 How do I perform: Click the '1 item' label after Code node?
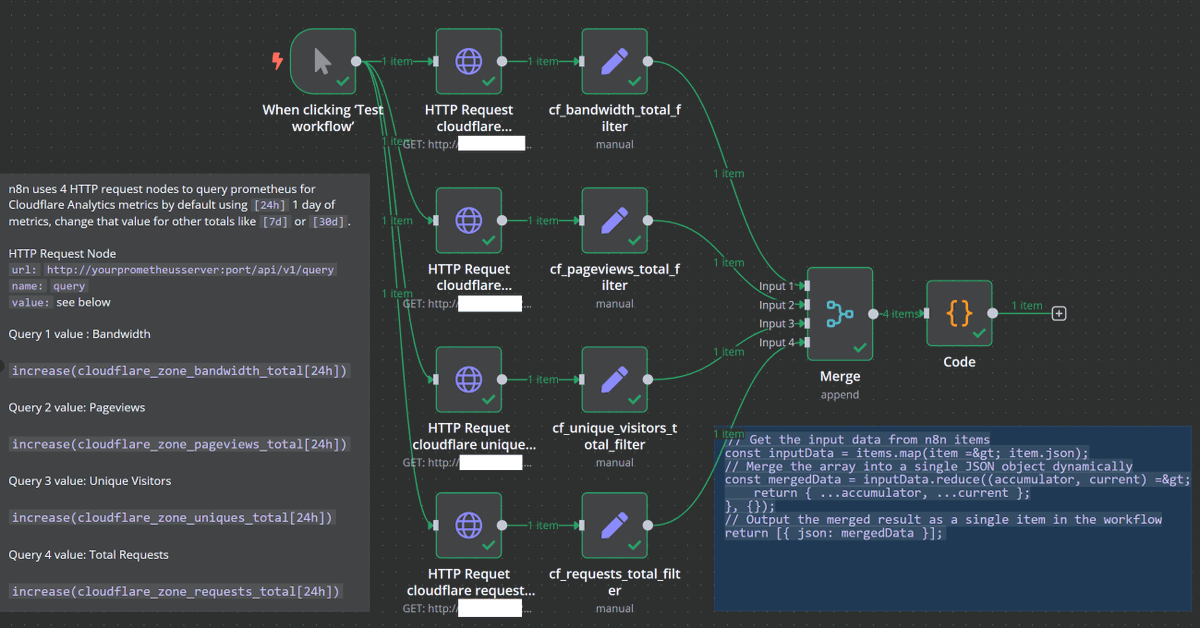[1026, 306]
